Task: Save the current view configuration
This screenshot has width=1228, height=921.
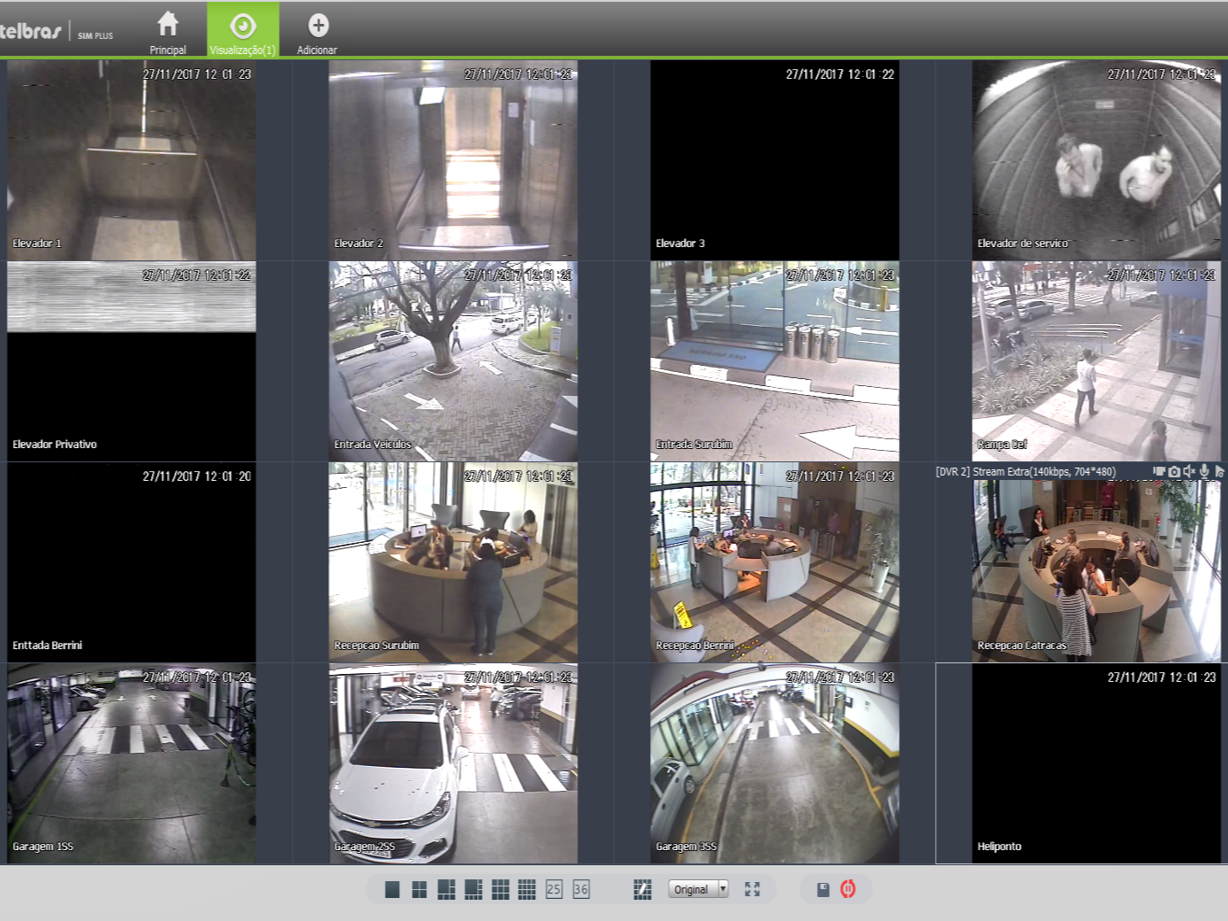Action: [823, 889]
